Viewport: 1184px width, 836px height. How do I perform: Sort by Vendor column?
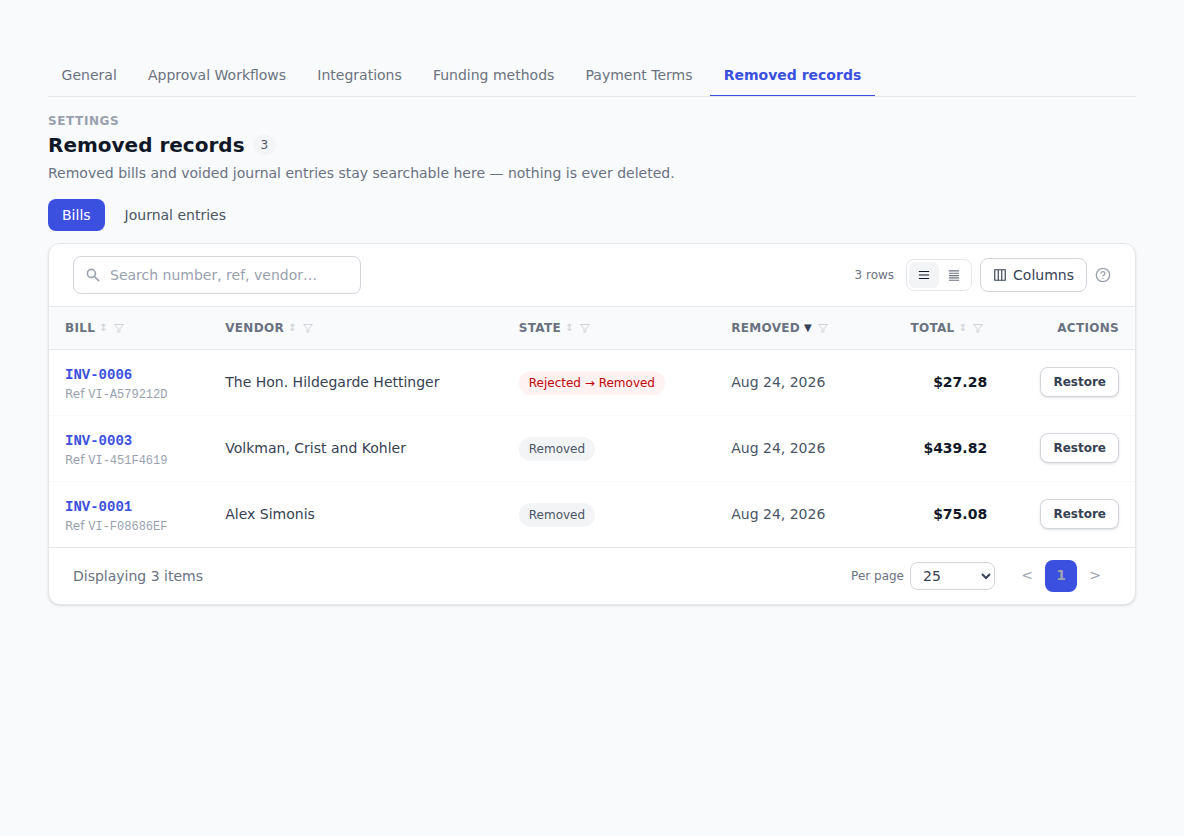tap(292, 328)
